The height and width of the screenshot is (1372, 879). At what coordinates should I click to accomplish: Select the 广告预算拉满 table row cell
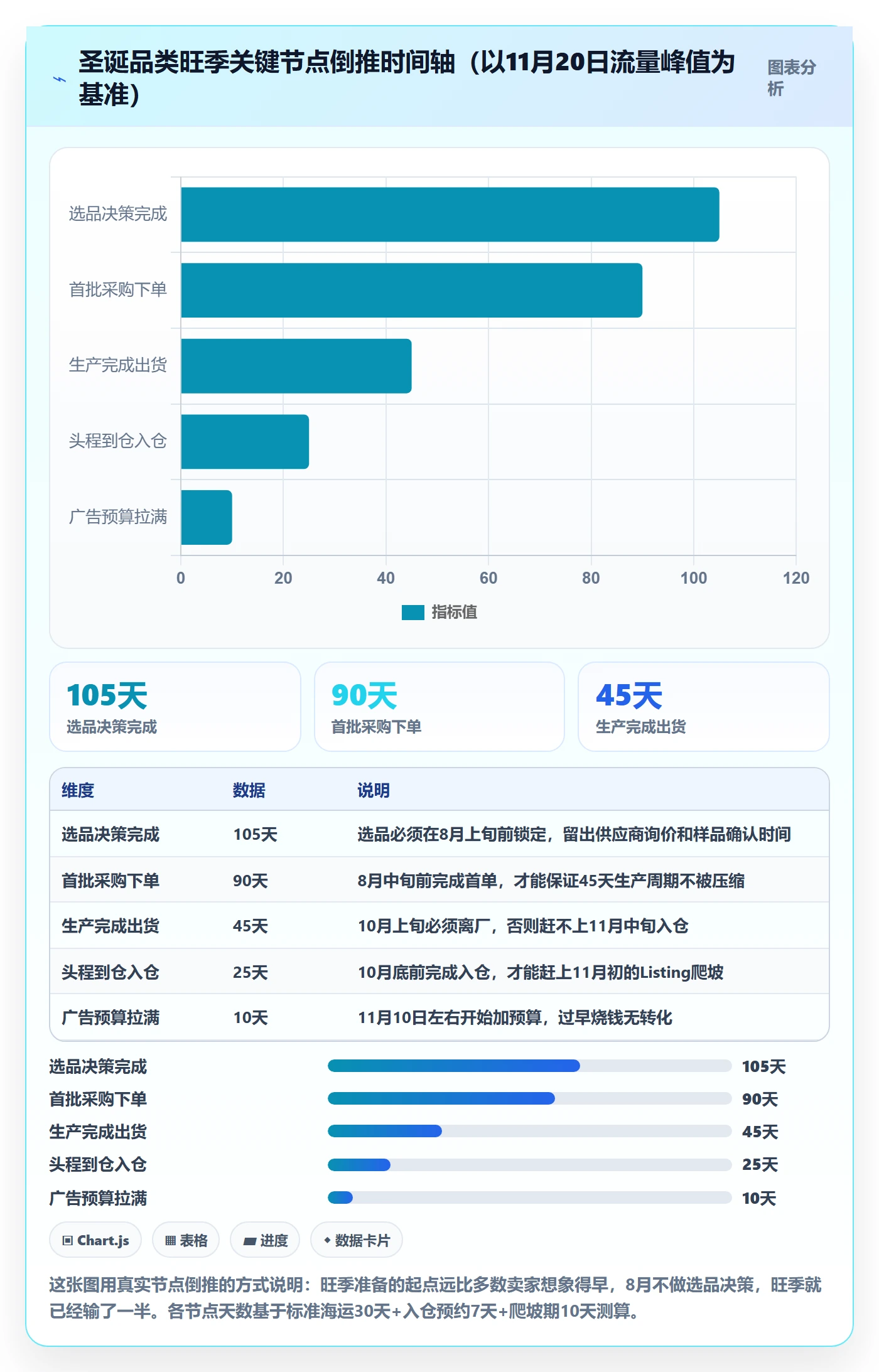click(111, 1017)
